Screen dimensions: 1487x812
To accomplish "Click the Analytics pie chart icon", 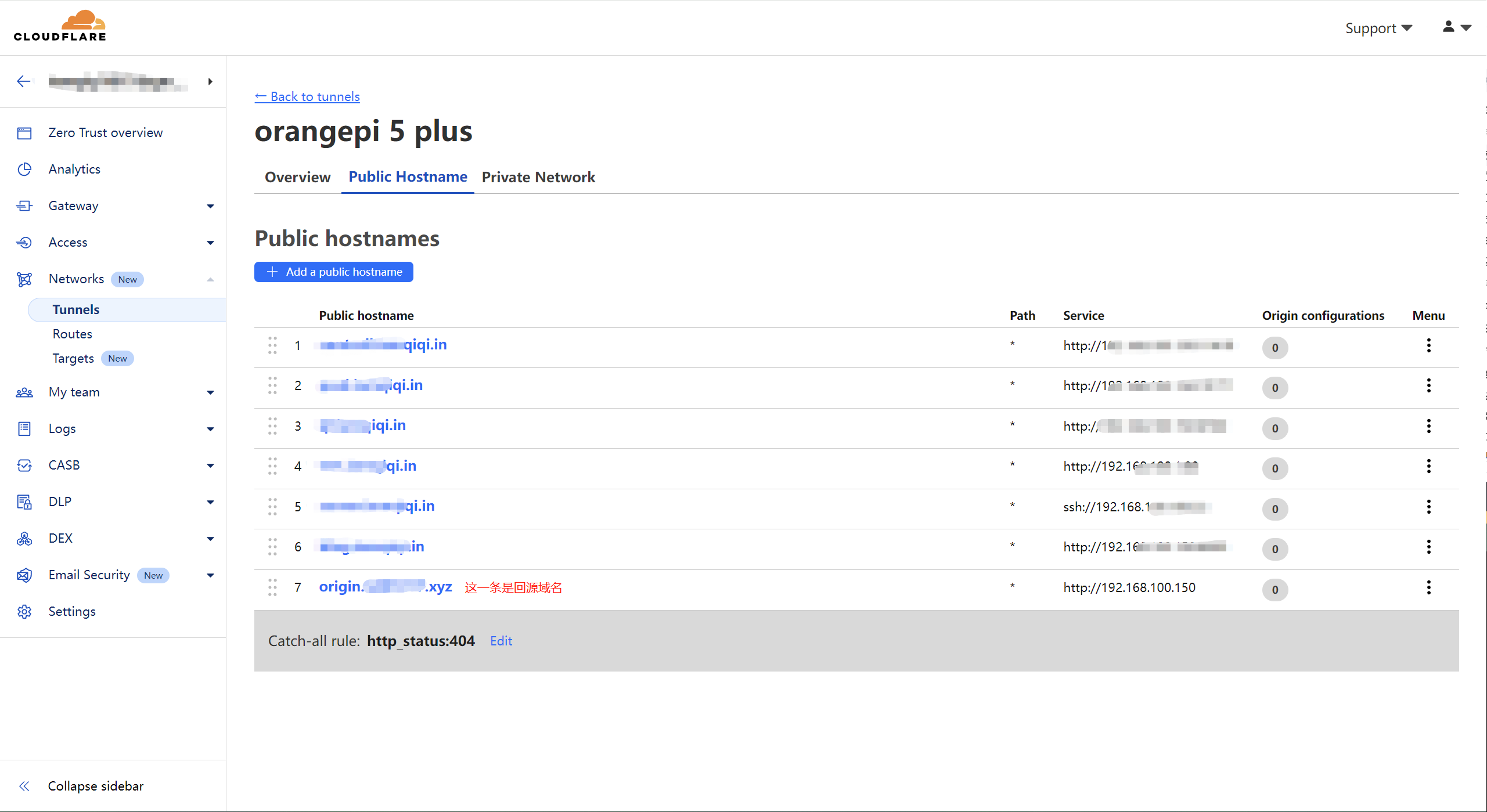I will tap(24, 169).
